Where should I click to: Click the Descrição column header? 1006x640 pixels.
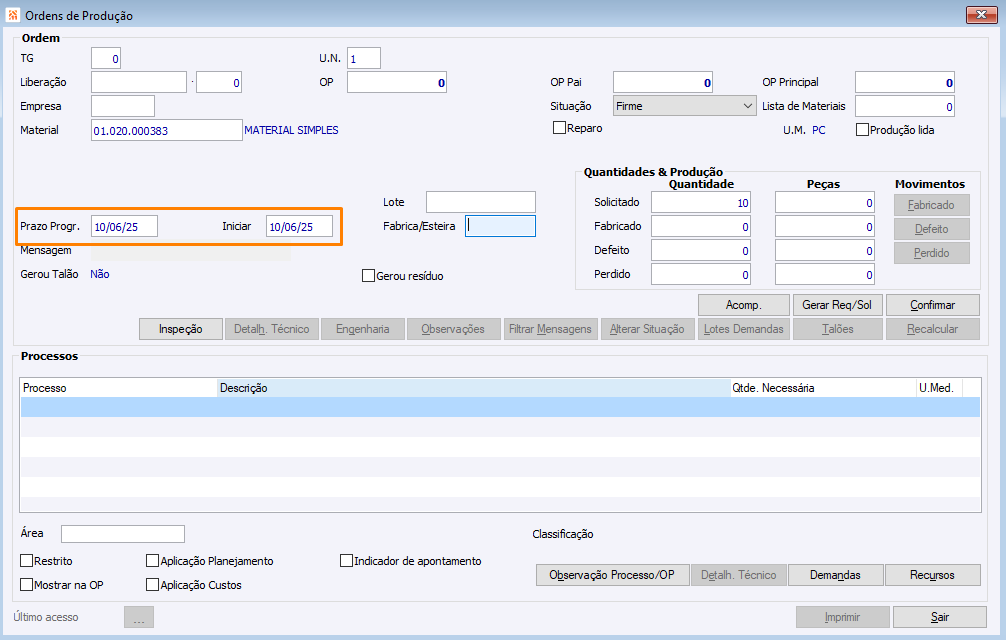point(473,388)
